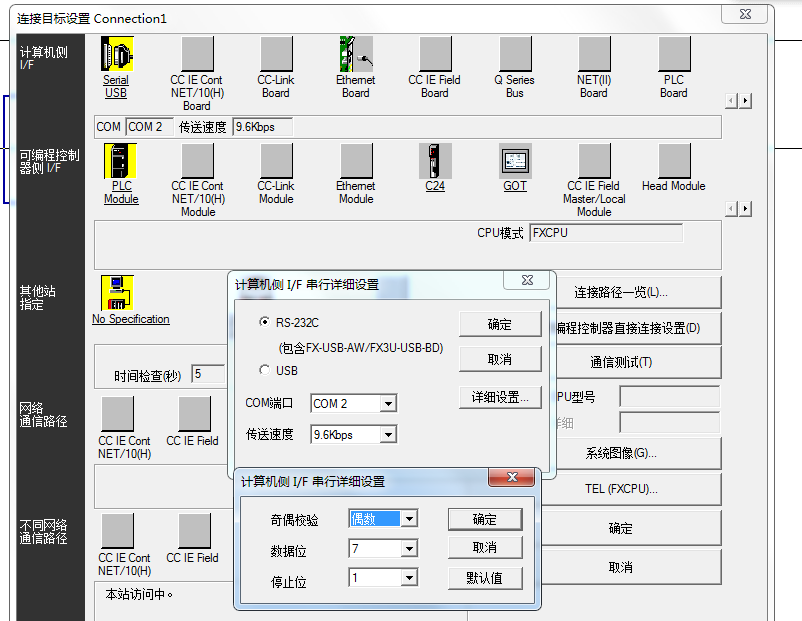Click the Ethernet Board icon
The image size is (802, 621).
pos(355,55)
